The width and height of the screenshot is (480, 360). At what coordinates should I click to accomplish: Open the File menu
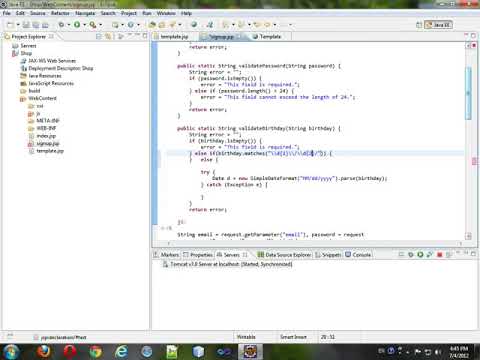pos(7,13)
